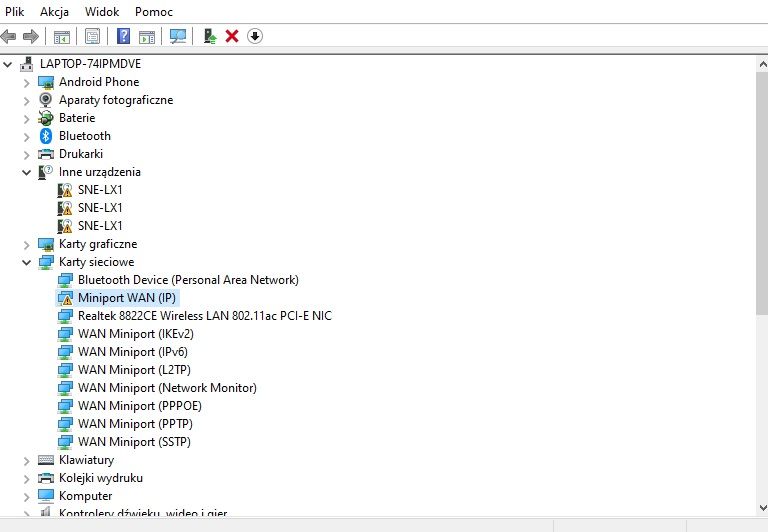Select WAN Miniport (PPTP)
768x532 pixels.
(x=135, y=424)
